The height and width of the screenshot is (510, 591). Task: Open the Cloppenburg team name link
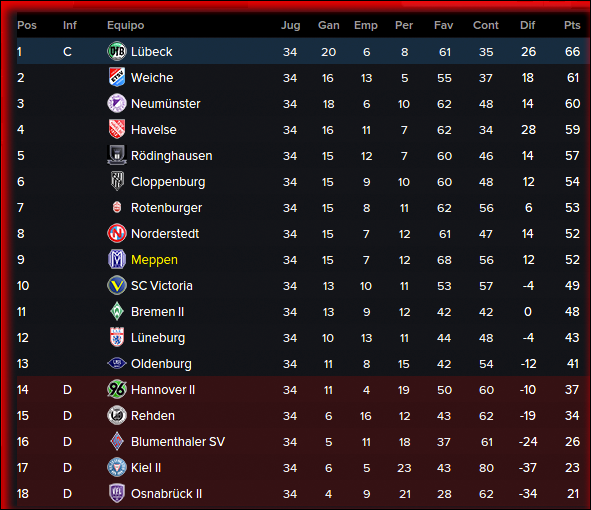[x=168, y=182]
